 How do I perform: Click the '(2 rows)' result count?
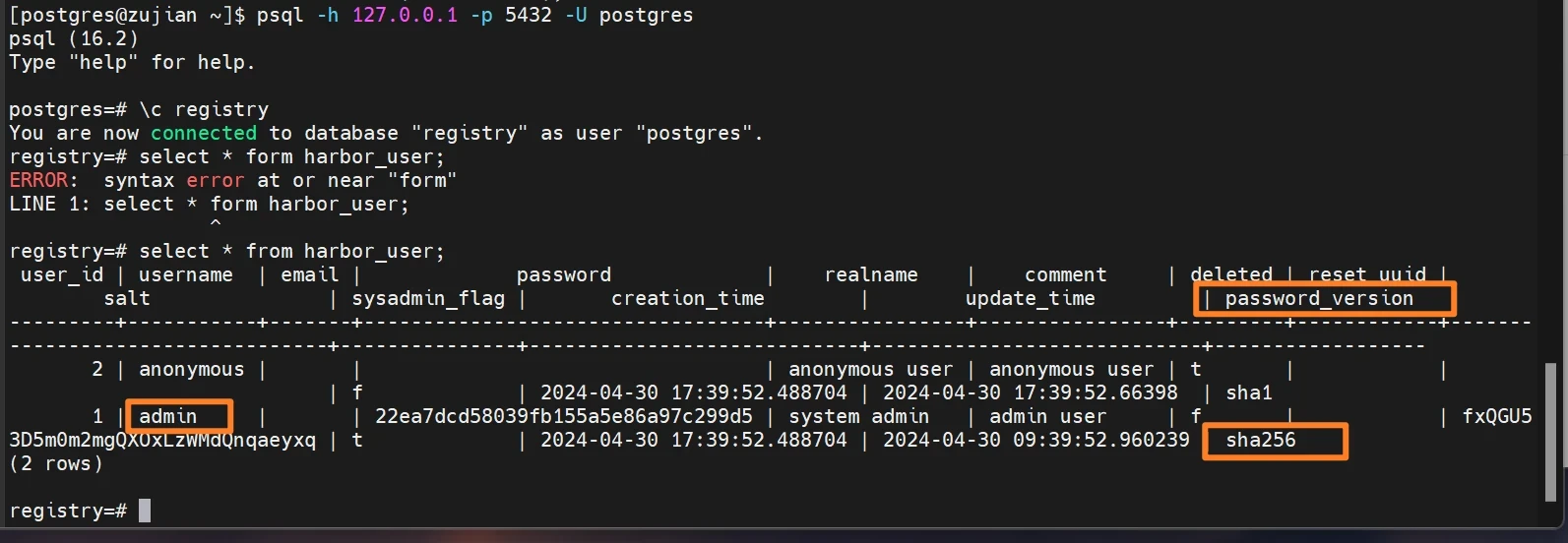55,463
